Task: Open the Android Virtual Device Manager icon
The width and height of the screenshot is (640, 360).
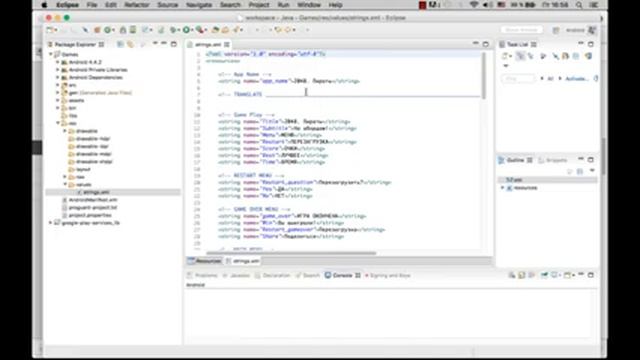Action: pyautogui.click(x=133, y=30)
